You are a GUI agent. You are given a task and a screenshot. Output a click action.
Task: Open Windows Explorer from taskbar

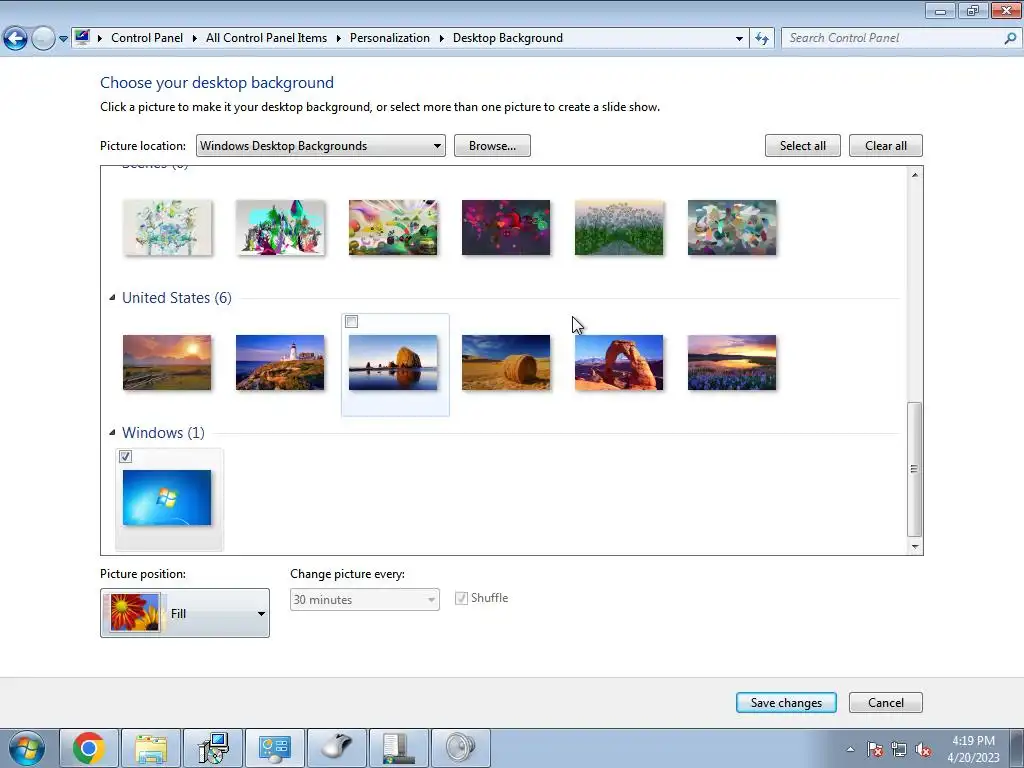(x=151, y=748)
